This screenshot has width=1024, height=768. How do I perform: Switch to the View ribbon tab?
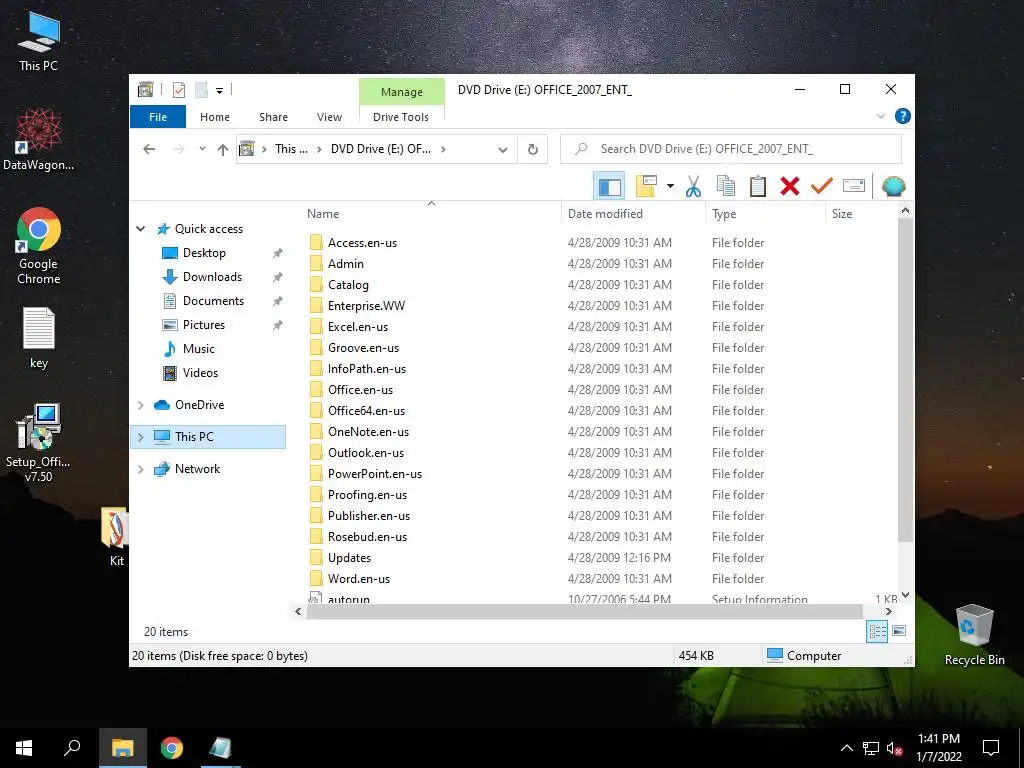[329, 117]
